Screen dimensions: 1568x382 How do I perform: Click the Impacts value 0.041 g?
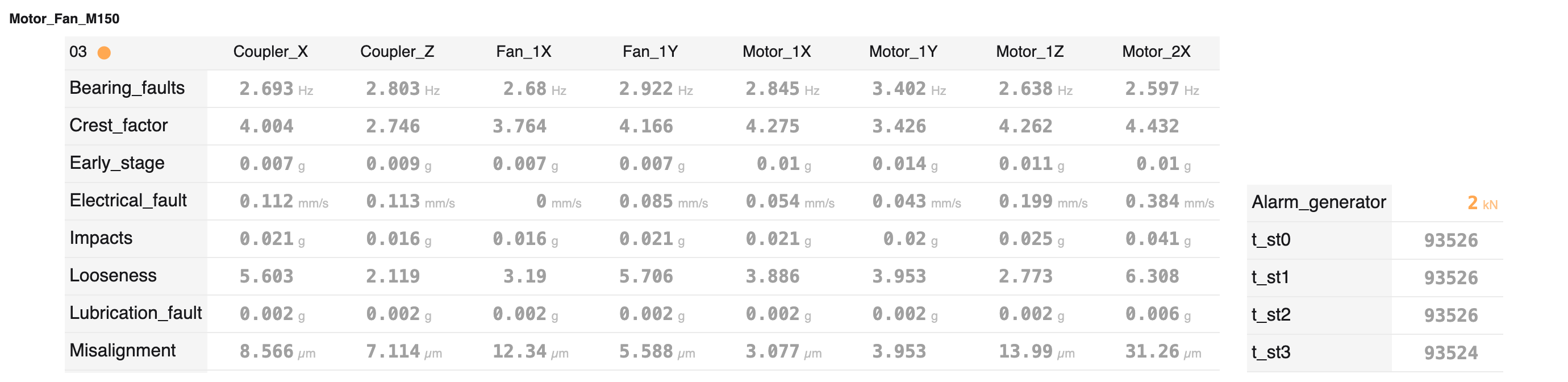tap(1158, 239)
